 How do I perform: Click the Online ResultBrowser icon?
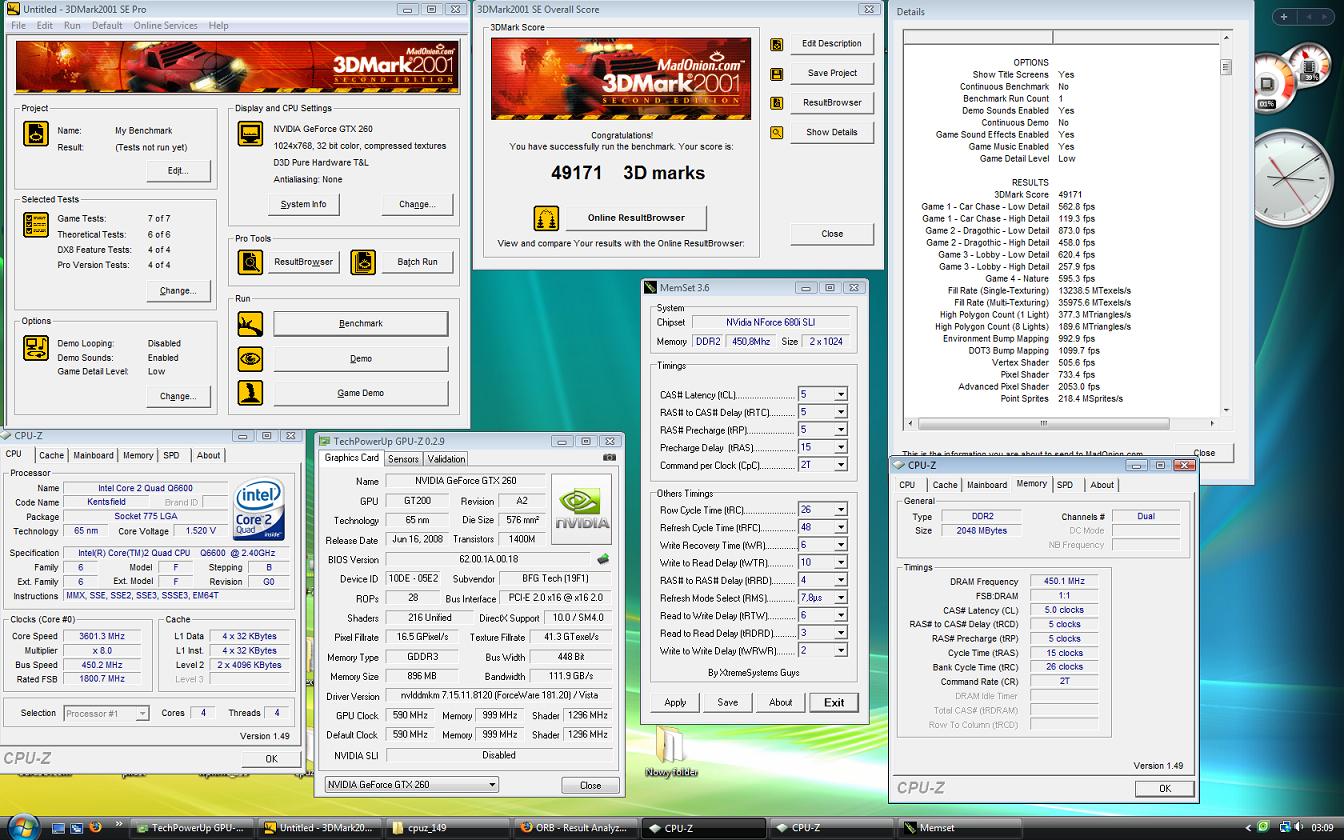(546, 217)
